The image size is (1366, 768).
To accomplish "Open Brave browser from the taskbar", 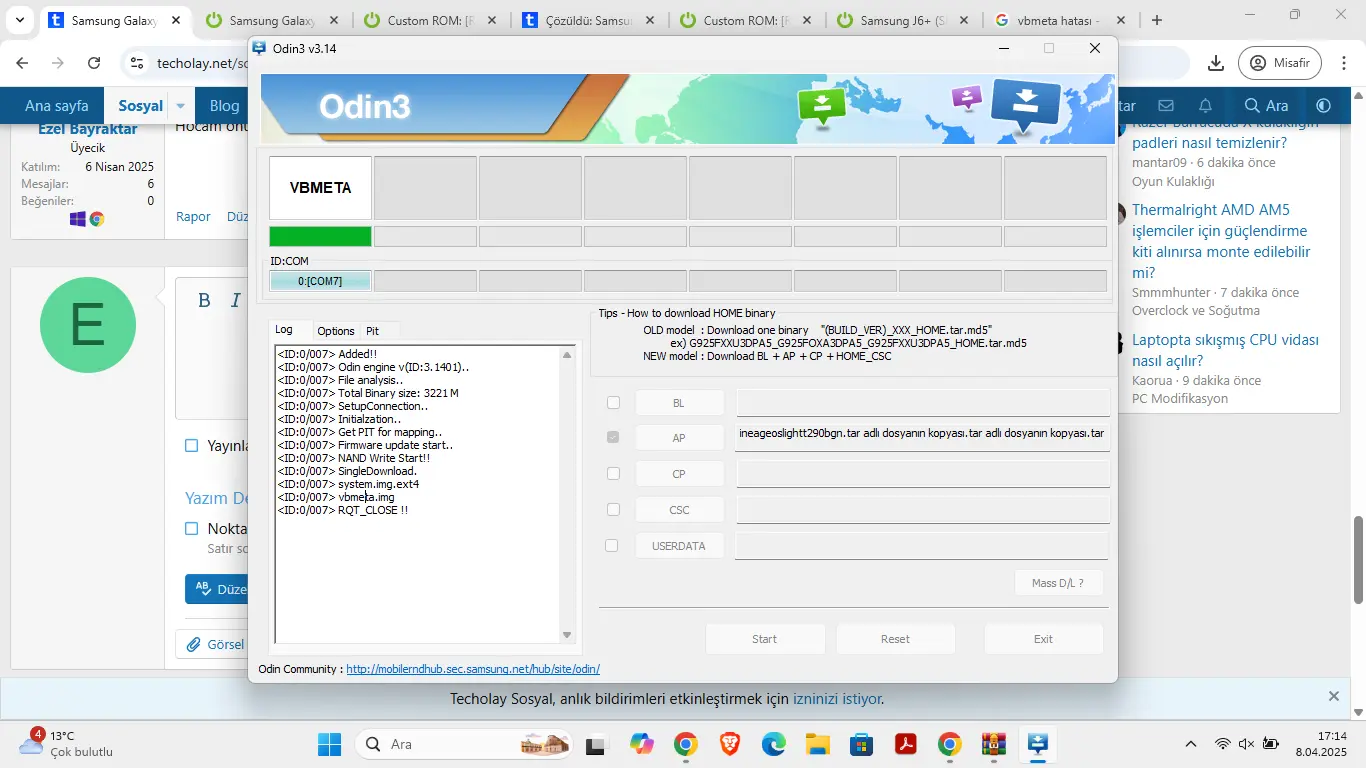I will click(730, 744).
